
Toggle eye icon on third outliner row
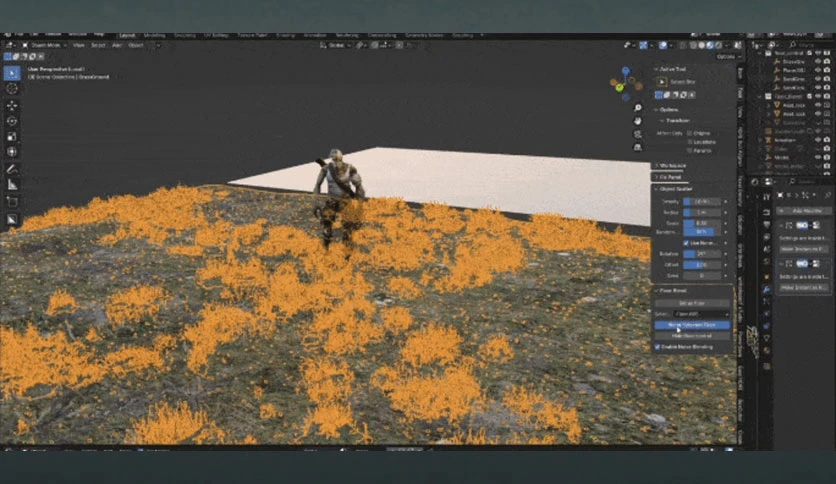tap(818, 70)
